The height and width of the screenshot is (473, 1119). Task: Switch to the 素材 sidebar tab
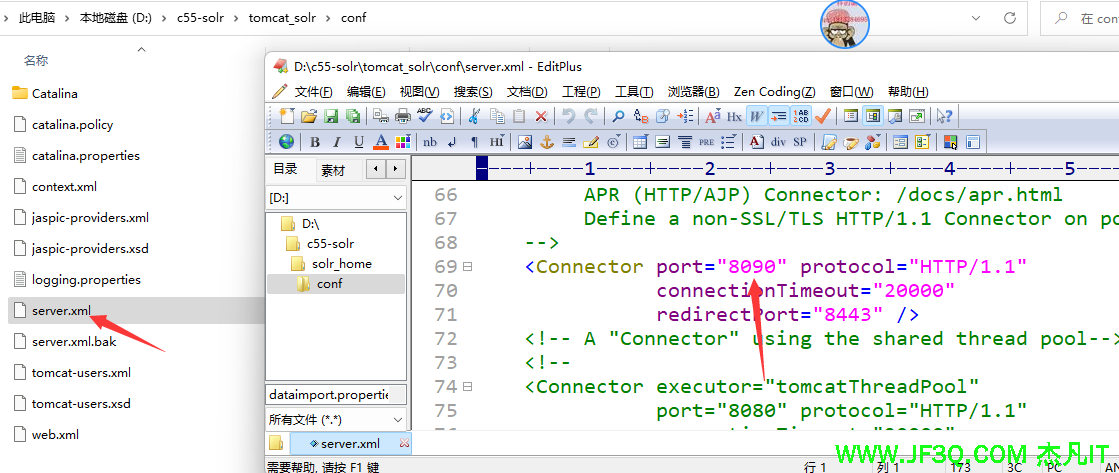333,170
